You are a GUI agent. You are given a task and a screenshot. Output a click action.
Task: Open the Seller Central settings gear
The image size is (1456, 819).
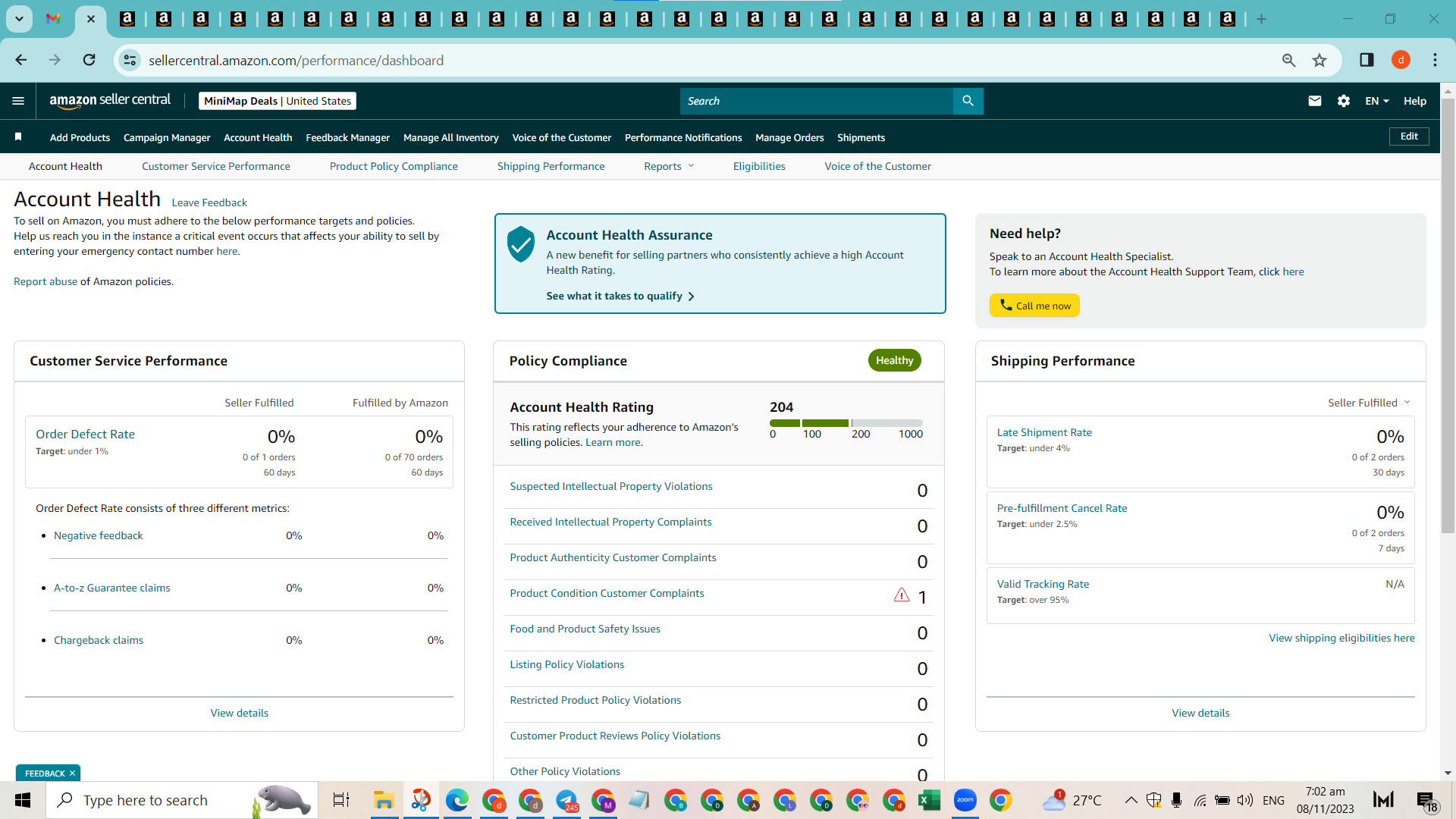[1344, 101]
